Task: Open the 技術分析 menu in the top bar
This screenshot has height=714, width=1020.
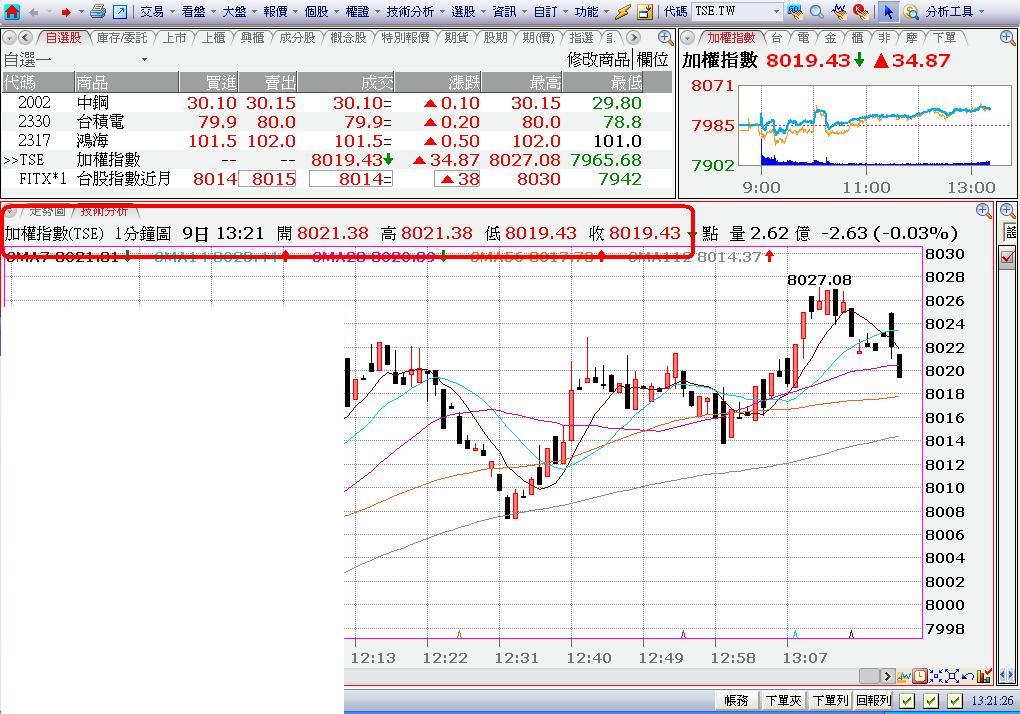Action: coord(410,12)
